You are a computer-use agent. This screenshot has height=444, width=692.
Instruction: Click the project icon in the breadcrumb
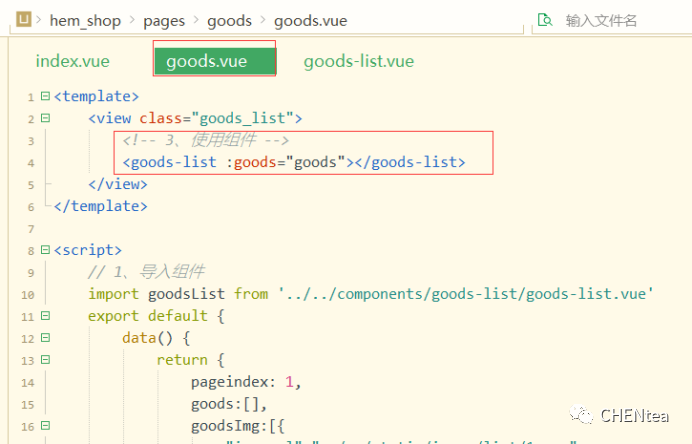23,20
